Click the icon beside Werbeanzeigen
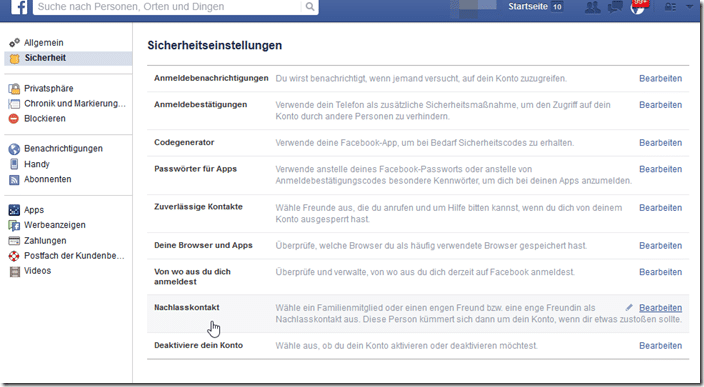 (x=14, y=225)
